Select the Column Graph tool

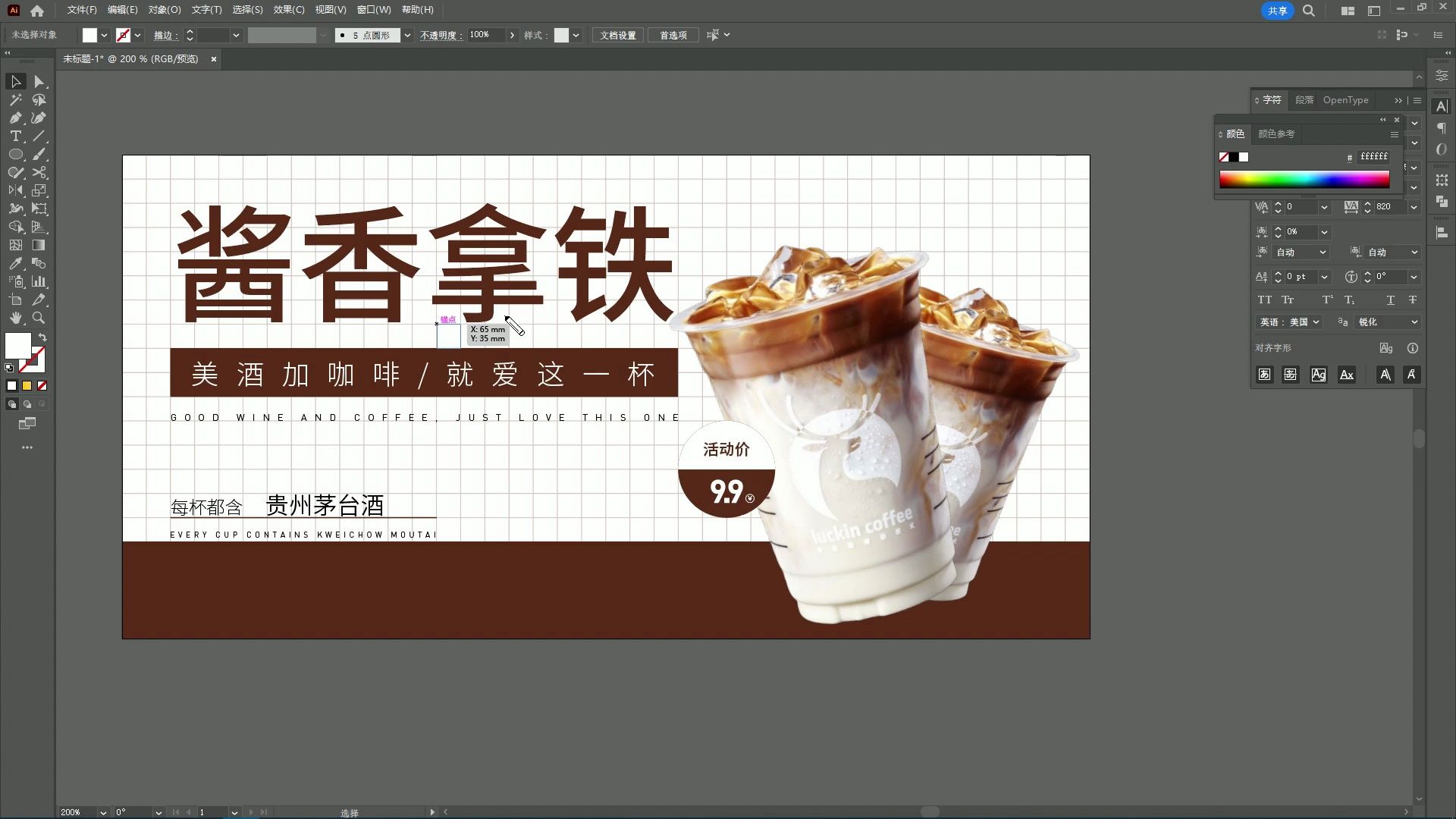pos(39,281)
